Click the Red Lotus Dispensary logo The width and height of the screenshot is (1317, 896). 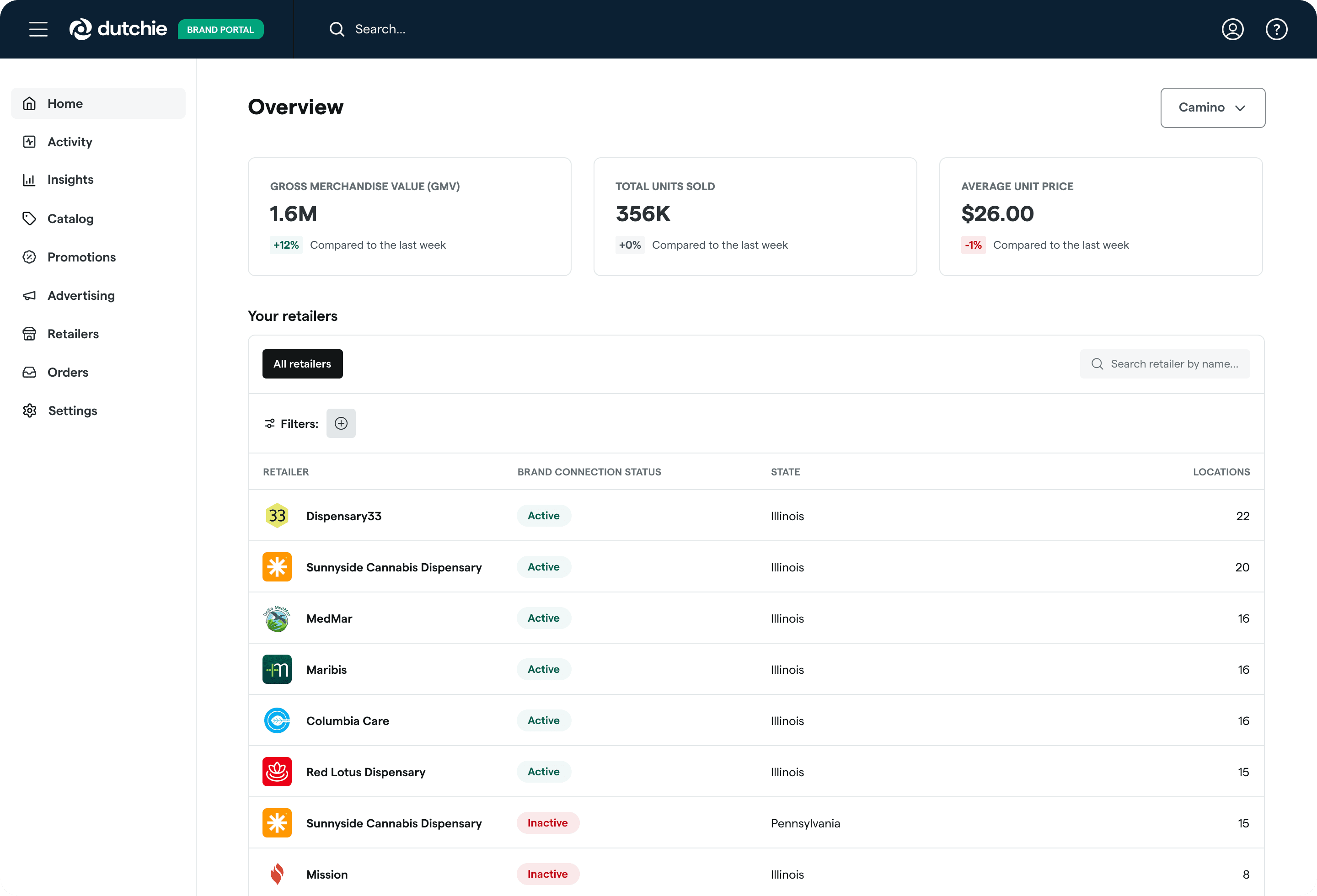(277, 771)
